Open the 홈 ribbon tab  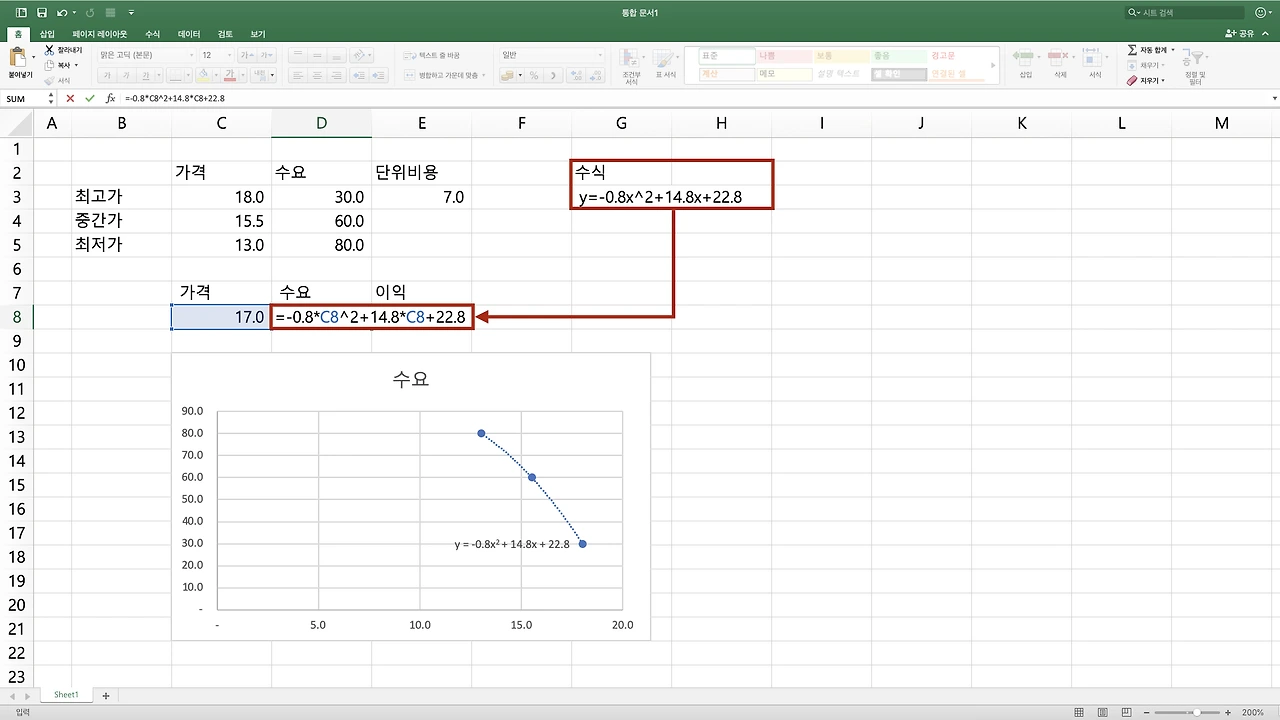[x=16, y=34]
